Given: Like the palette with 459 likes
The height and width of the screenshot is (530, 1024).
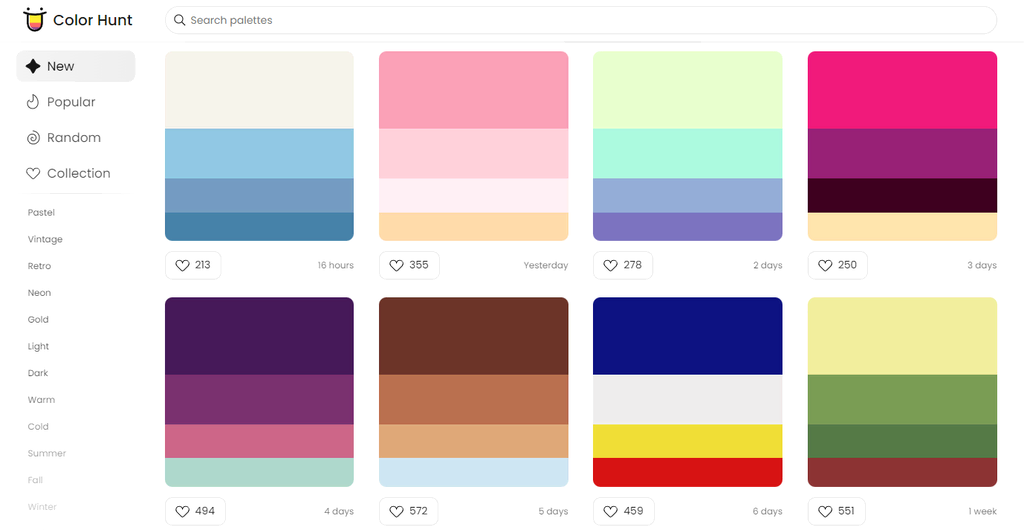Looking at the screenshot, I should point(624,511).
